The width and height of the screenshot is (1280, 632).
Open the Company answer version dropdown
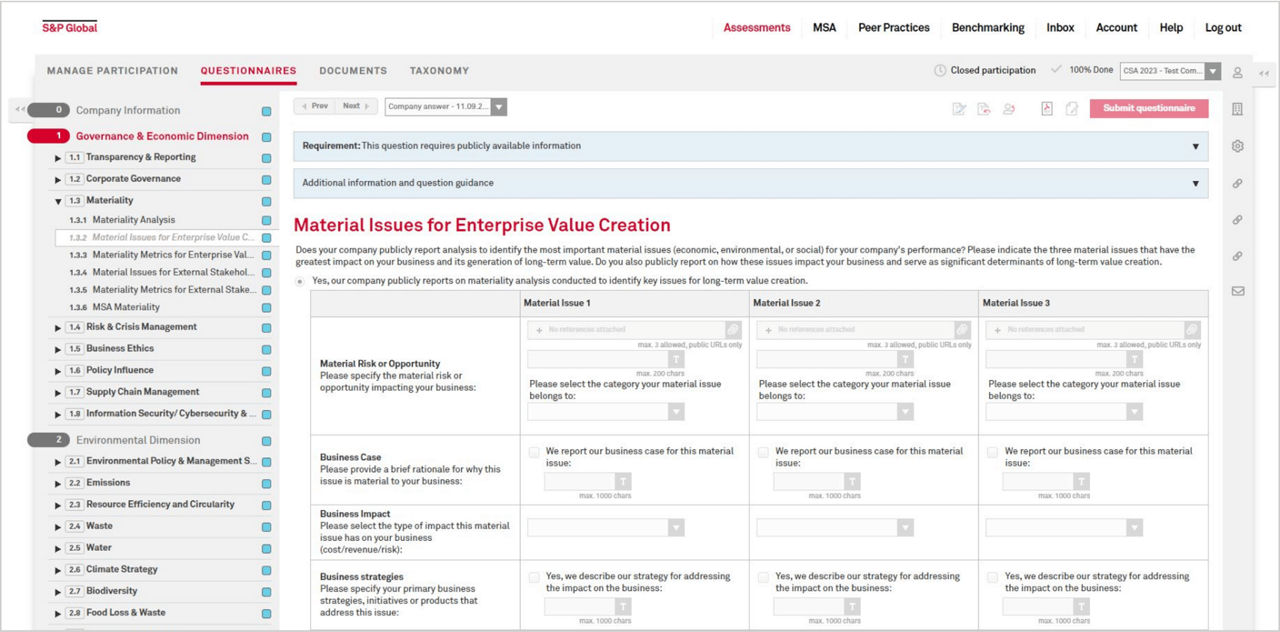tap(499, 106)
